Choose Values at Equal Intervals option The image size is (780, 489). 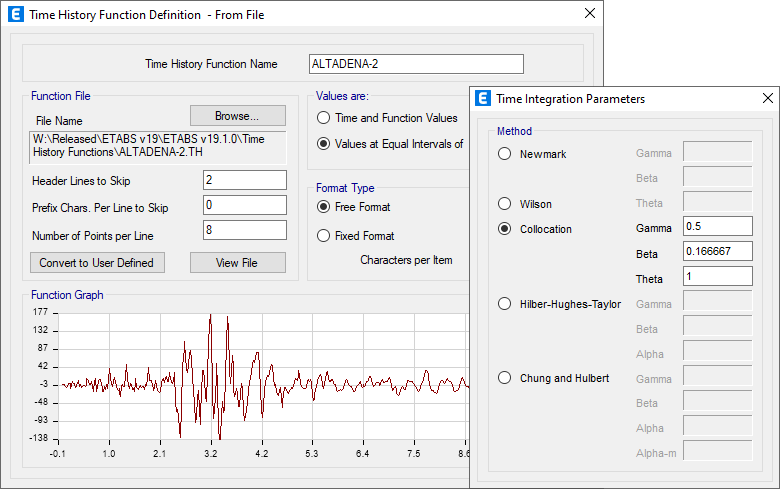(x=323, y=144)
